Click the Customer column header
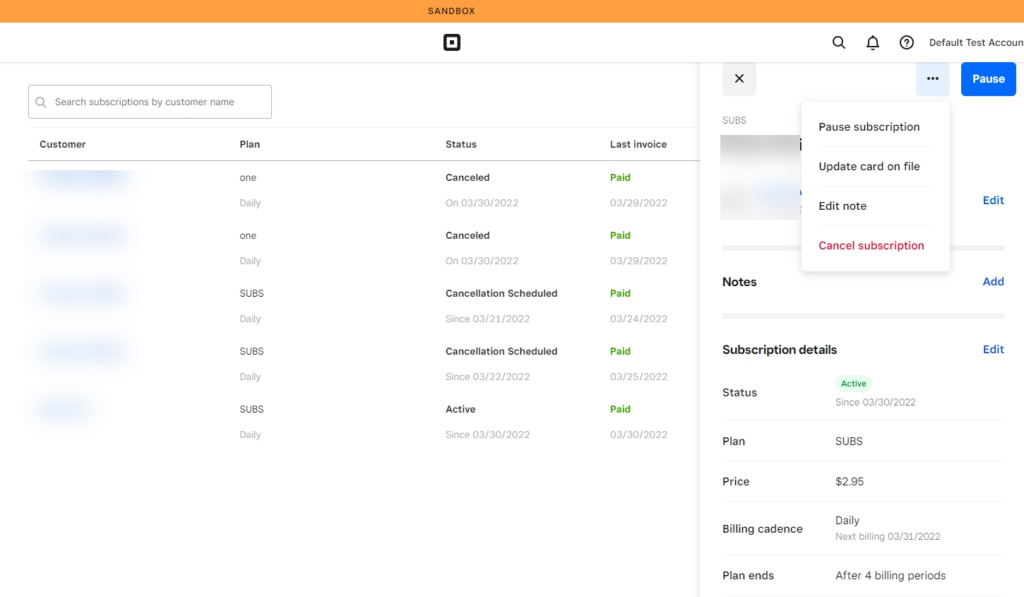 63,144
